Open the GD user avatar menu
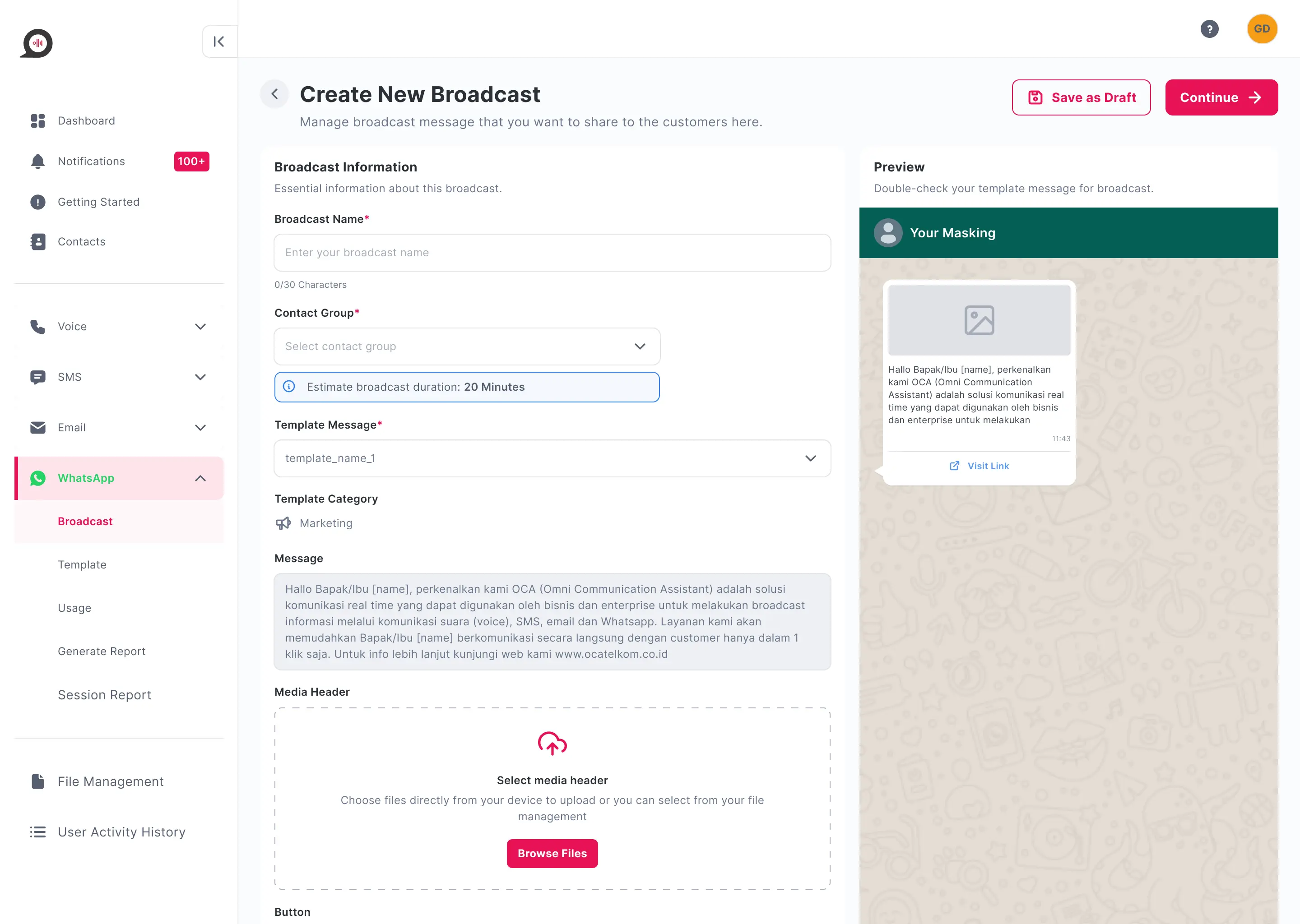The image size is (1300, 924). click(1261, 29)
